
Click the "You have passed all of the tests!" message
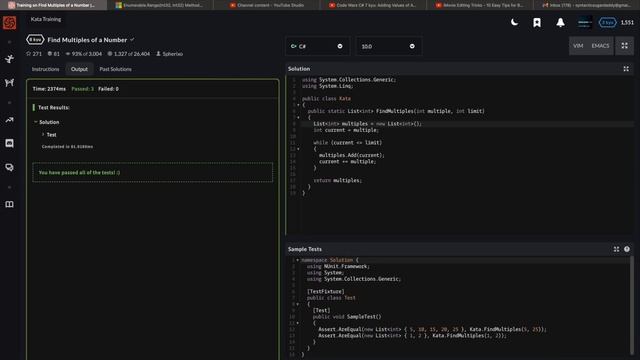point(79,173)
